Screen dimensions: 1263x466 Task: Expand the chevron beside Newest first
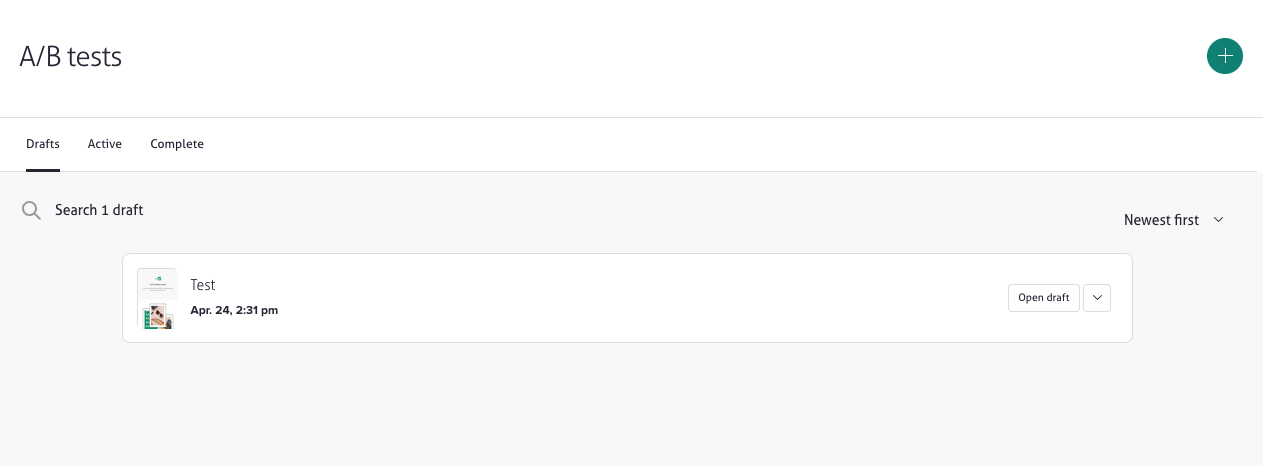pos(1218,220)
